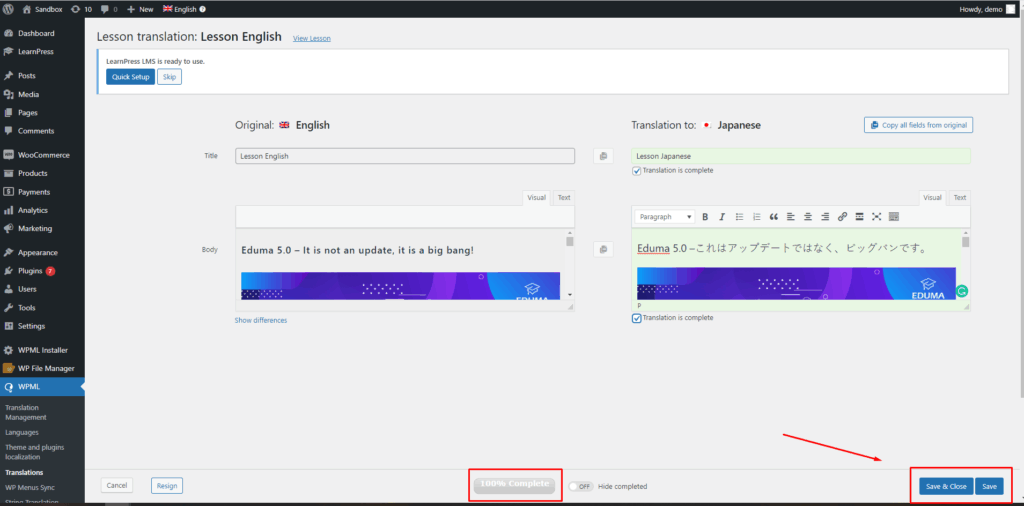Enter fullscreen editor mode
Screen dimensions: 1024x506
(x=876, y=217)
